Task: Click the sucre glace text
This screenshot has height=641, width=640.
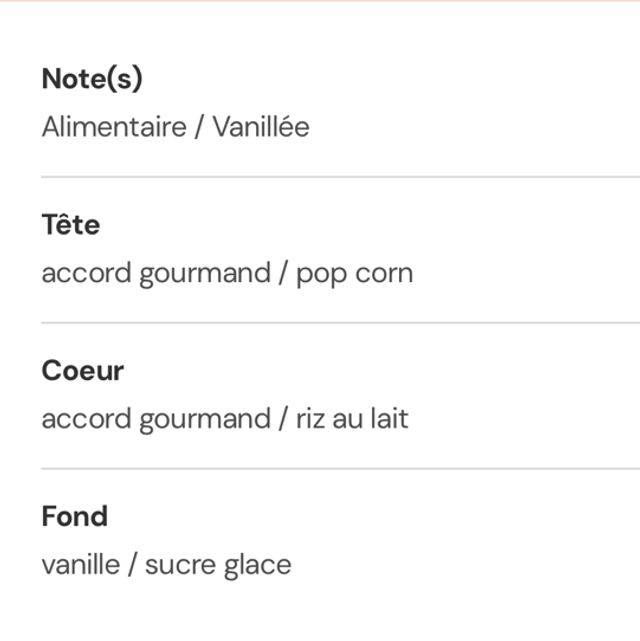Action: [x=218, y=564]
